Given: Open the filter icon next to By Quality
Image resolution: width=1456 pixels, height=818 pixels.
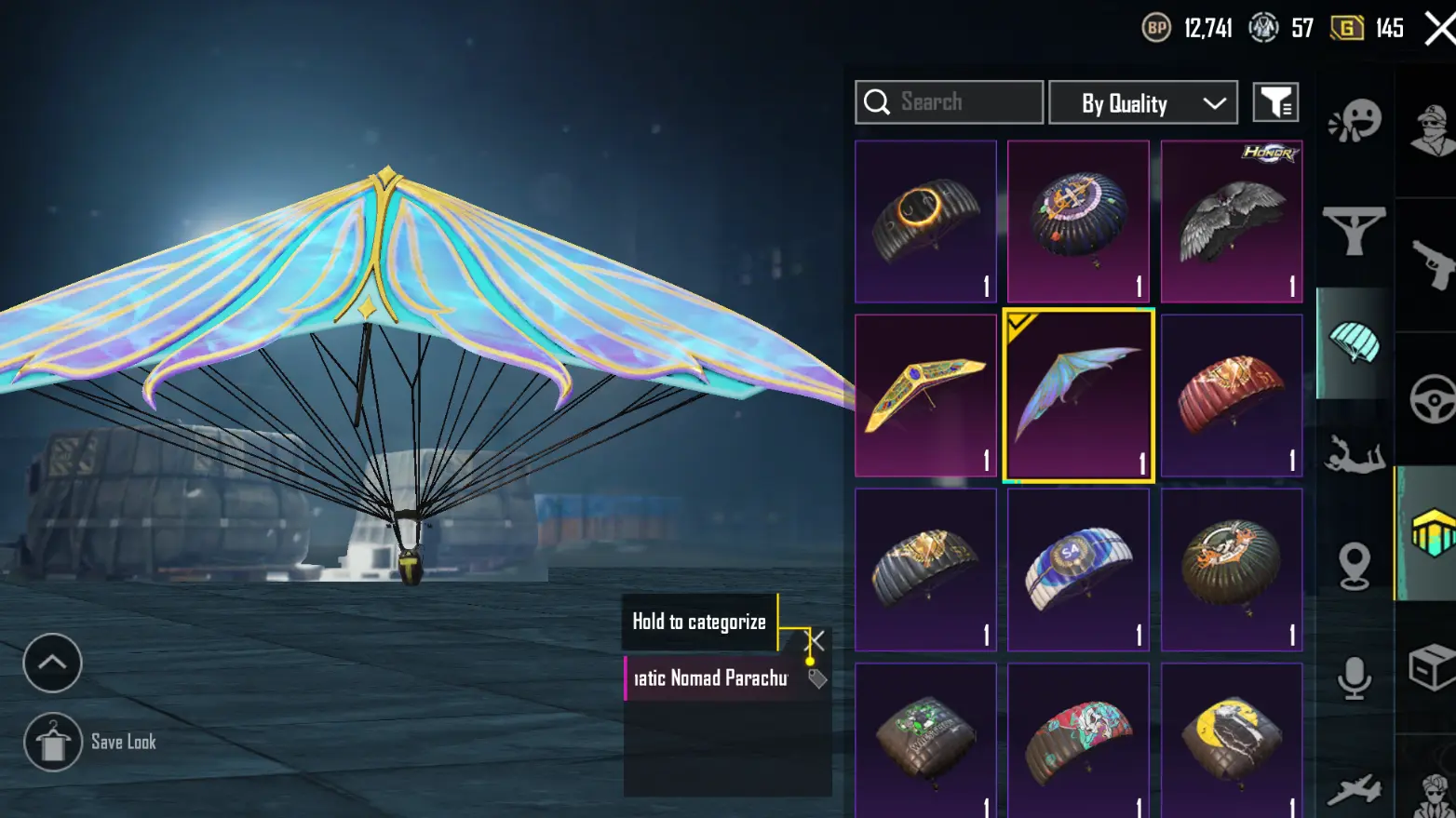Looking at the screenshot, I should coord(1275,102).
